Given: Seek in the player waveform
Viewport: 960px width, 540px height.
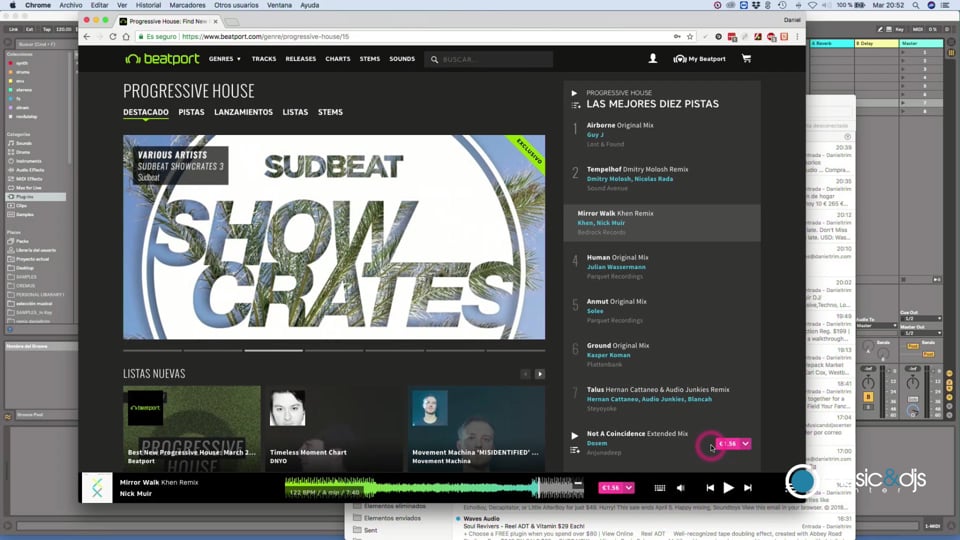Looking at the screenshot, I should [x=434, y=488].
